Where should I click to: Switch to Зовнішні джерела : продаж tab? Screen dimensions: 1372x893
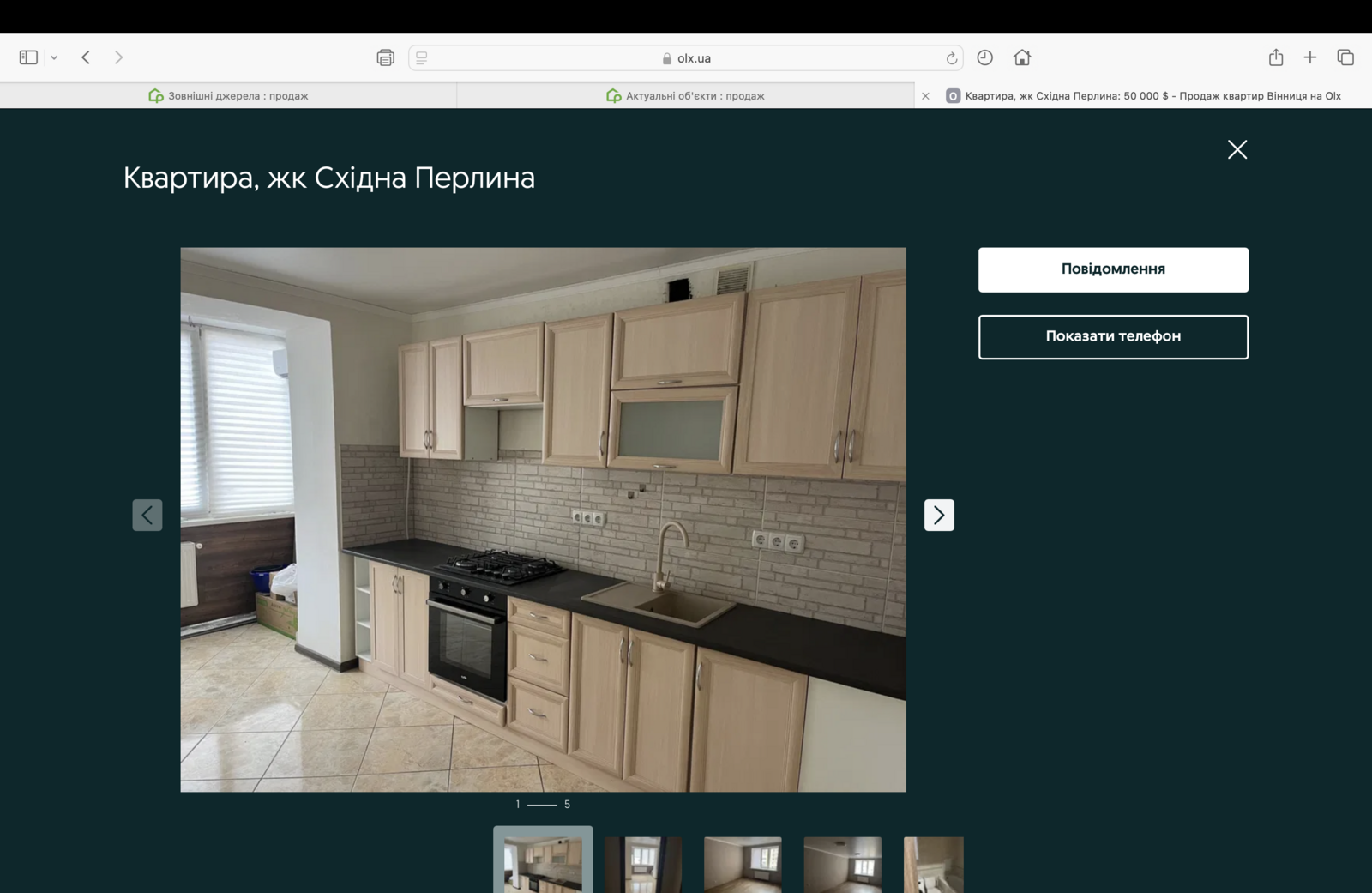tap(228, 96)
